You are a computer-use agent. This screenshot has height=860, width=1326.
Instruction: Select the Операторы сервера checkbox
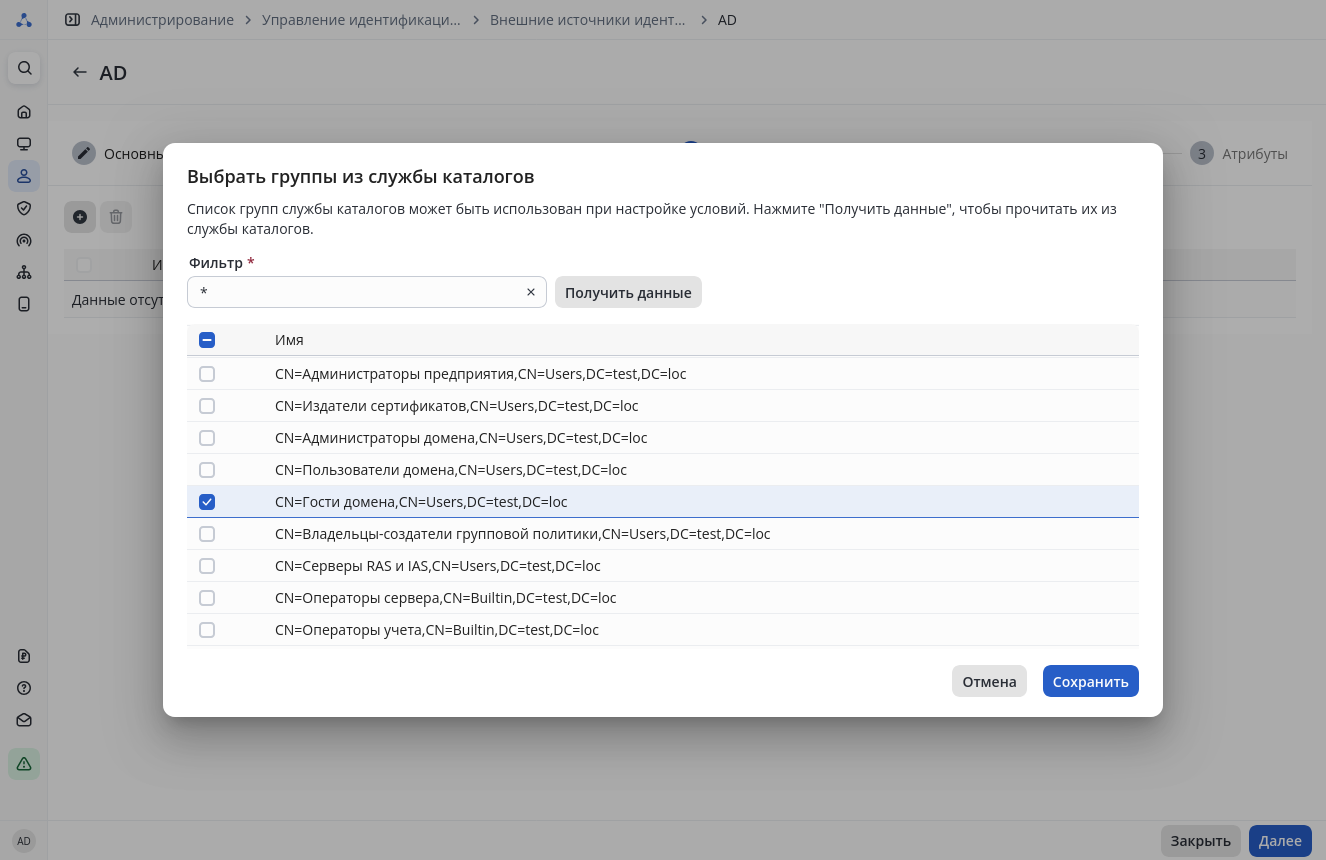coord(207,598)
